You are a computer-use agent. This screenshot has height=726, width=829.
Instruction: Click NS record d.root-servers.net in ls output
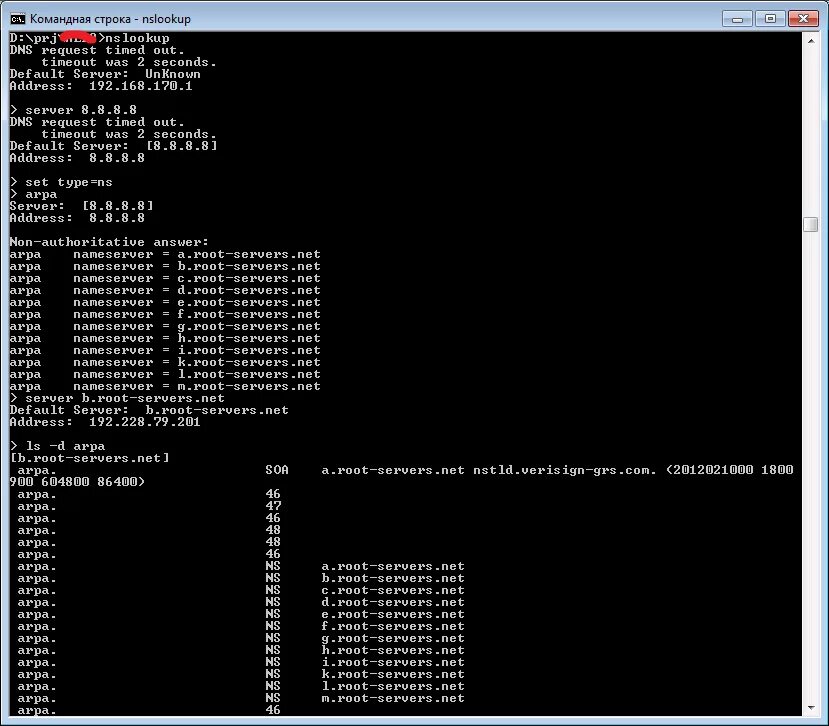click(x=393, y=602)
